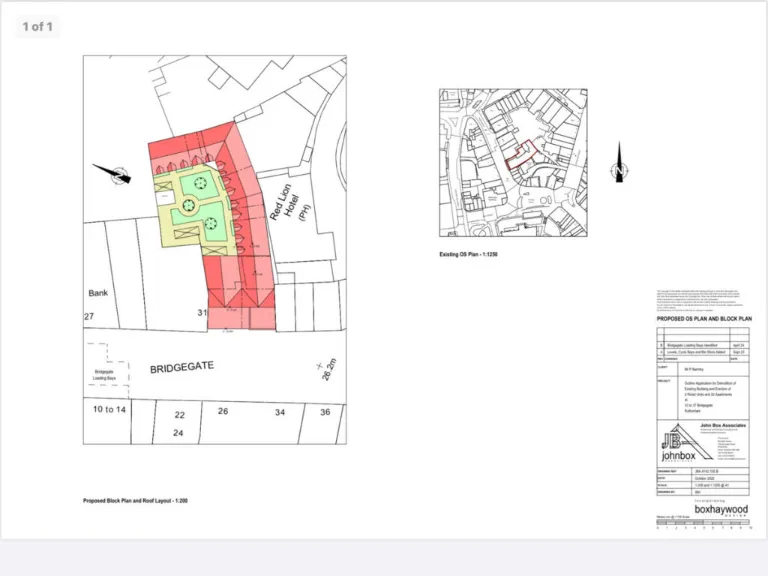This screenshot has height=576, width=768.
Task: Click the "Proposed OS Plan and Block Plan" title
Action: click(703, 319)
